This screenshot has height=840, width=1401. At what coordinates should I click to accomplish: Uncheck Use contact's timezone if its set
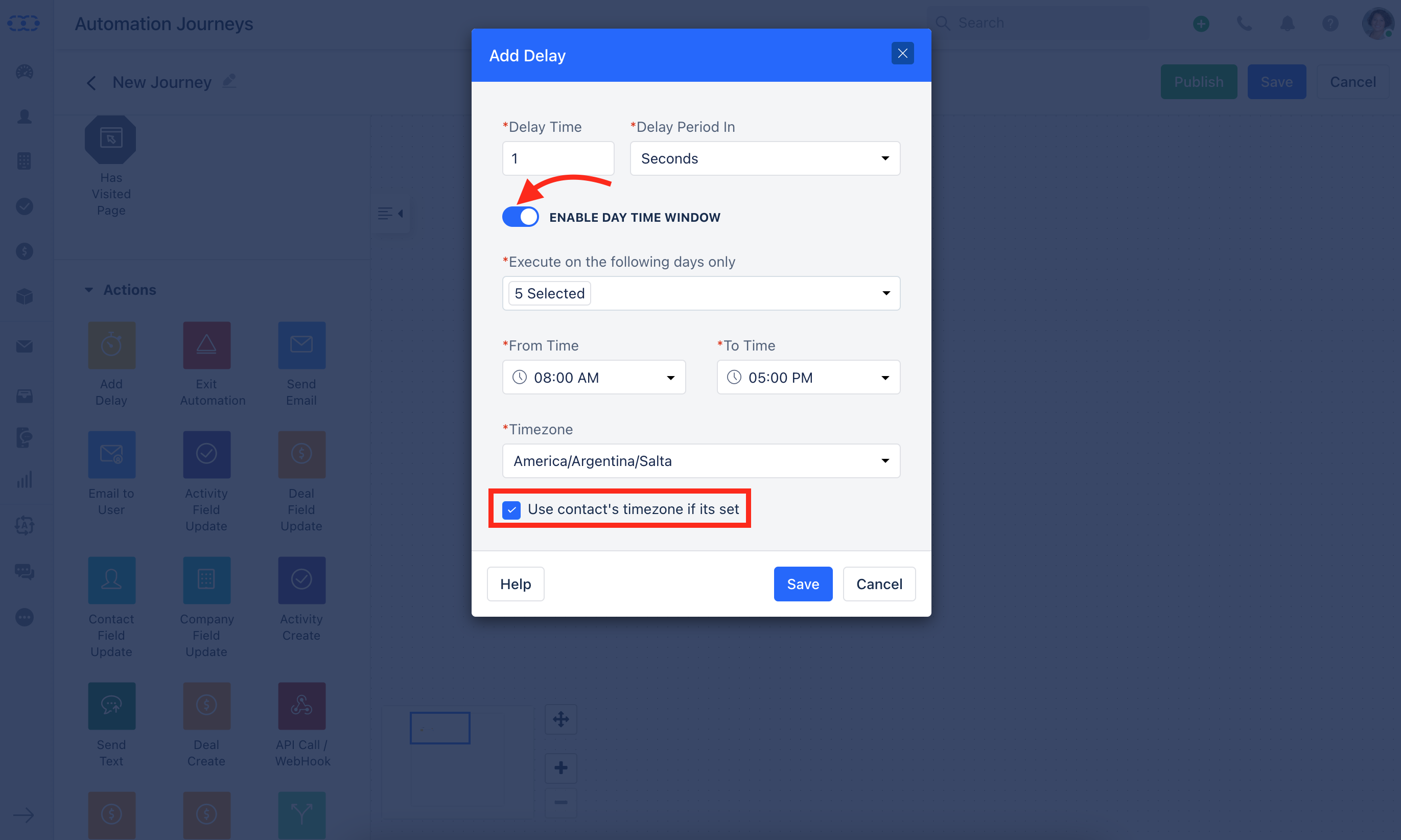[511, 509]
